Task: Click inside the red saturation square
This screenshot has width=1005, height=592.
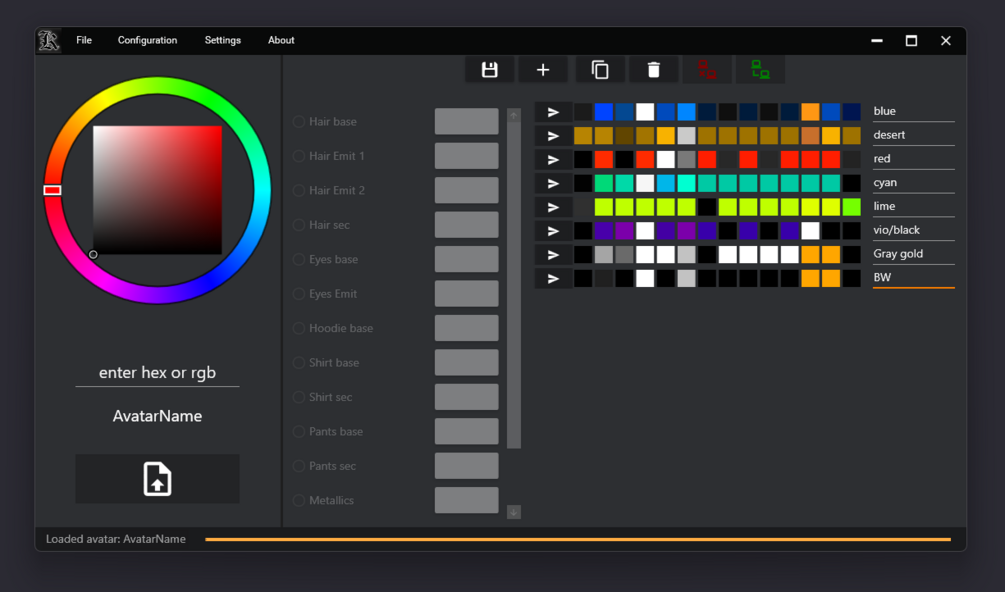Action: (x=158, y=190)
